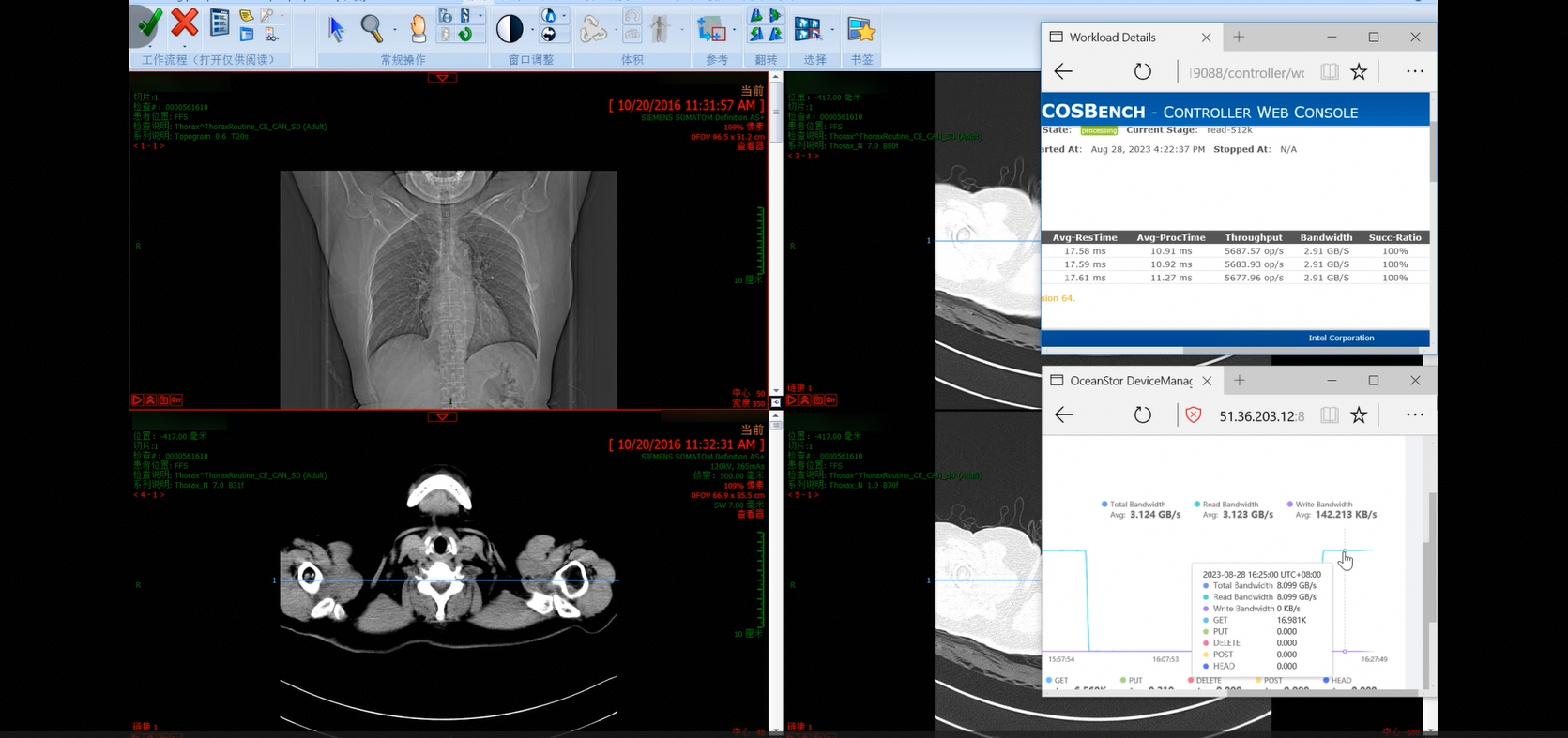Click the red shield security warning icon
The image size is (1568, 738).
1194,414
